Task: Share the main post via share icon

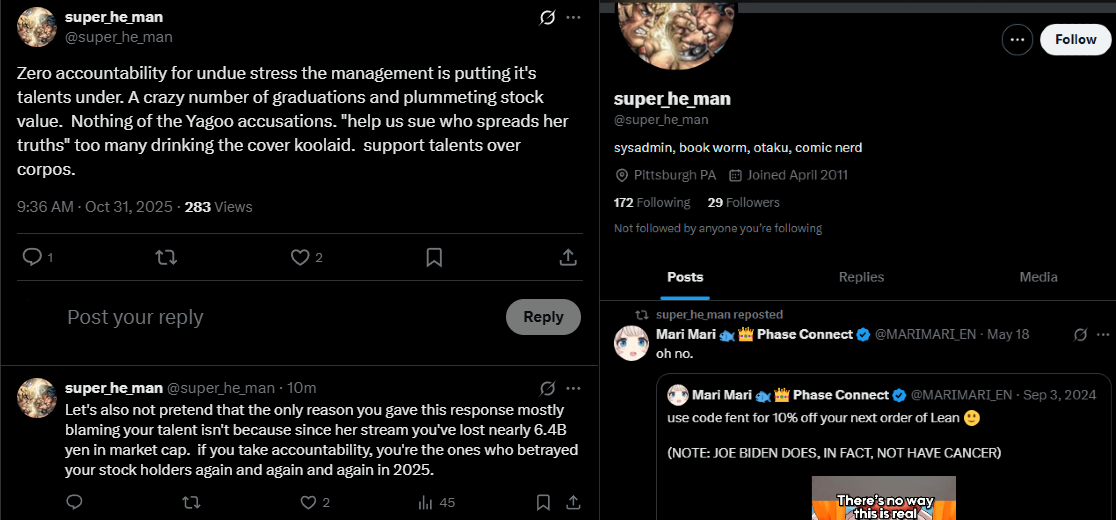Action: [x=568, y=257]
